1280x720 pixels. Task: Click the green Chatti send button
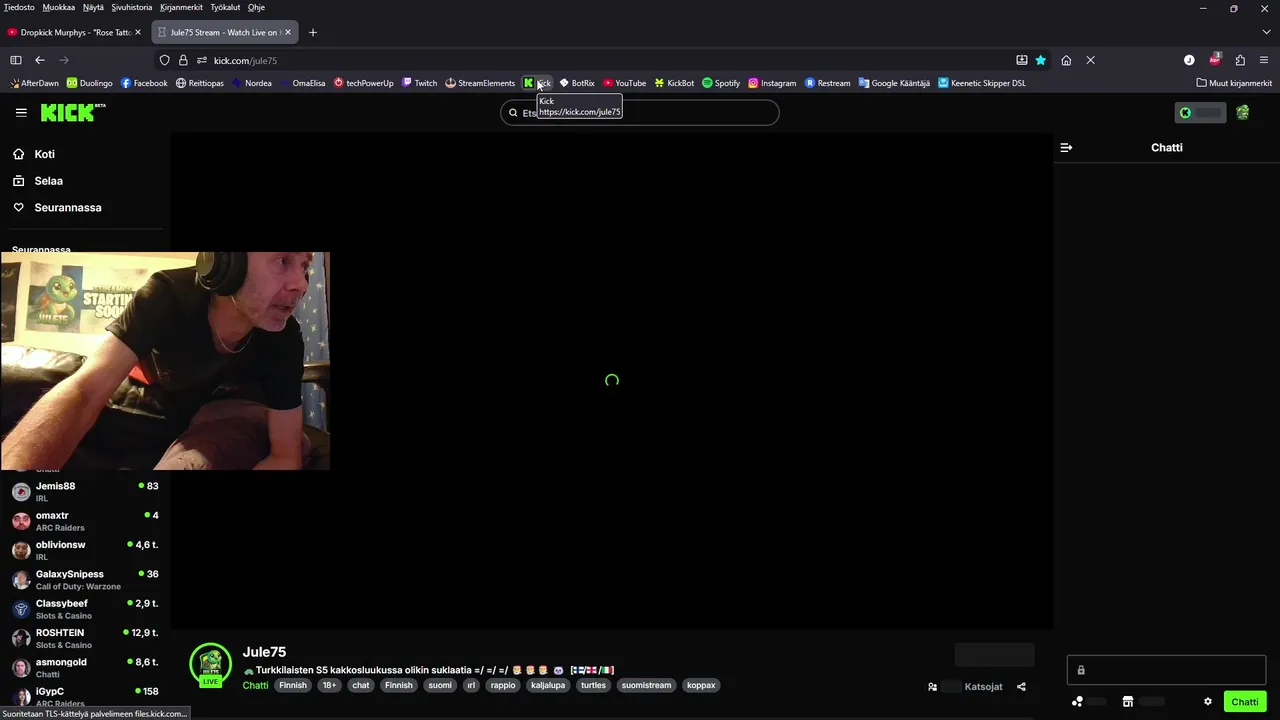tap(1245, 702)
